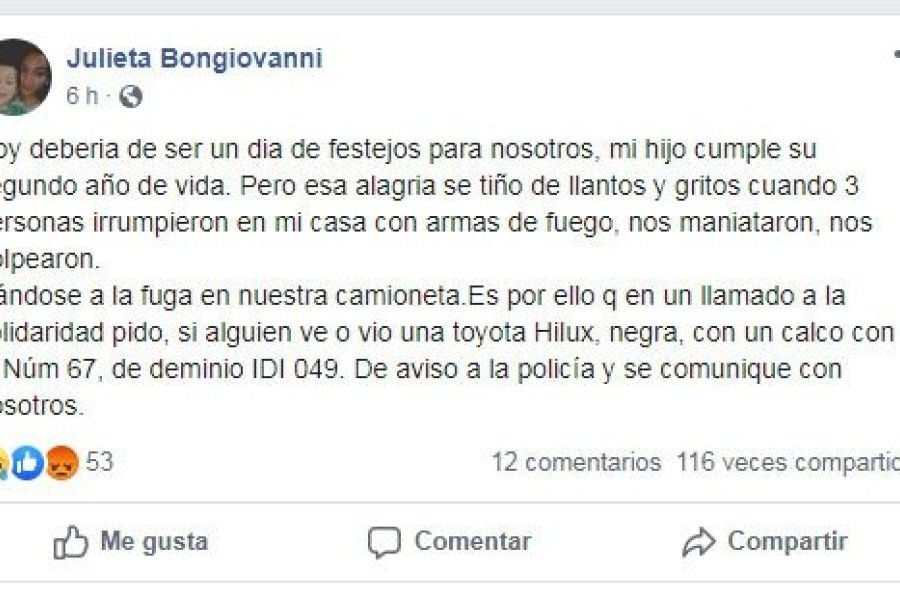View the 12 comentarios

[576, 462]
